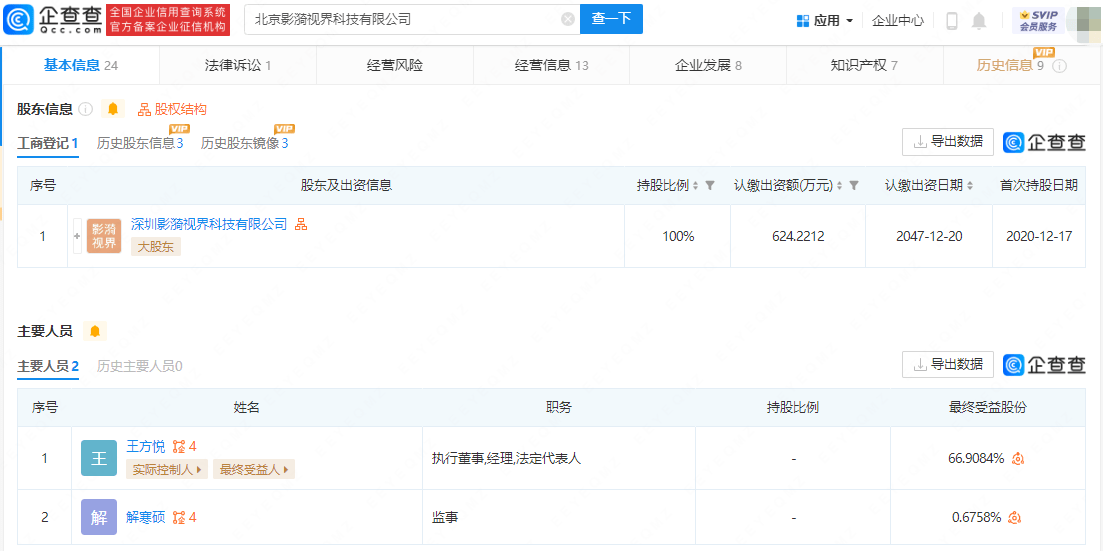Expand the 最终受益人 tag
This screenshot has width=1103, height=551.
[x=254, y=469]
